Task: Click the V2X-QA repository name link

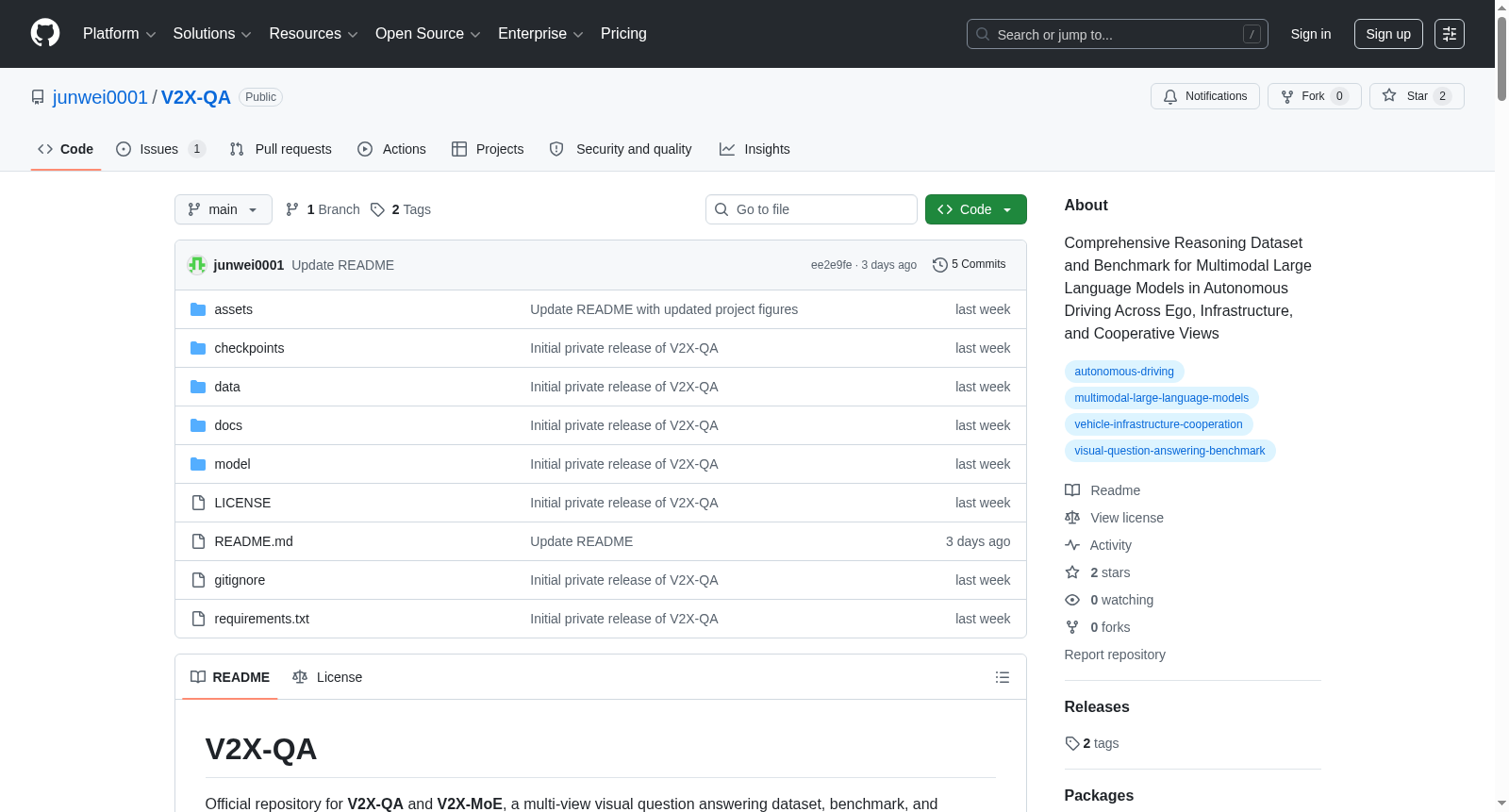Action: tap(196, 97)
